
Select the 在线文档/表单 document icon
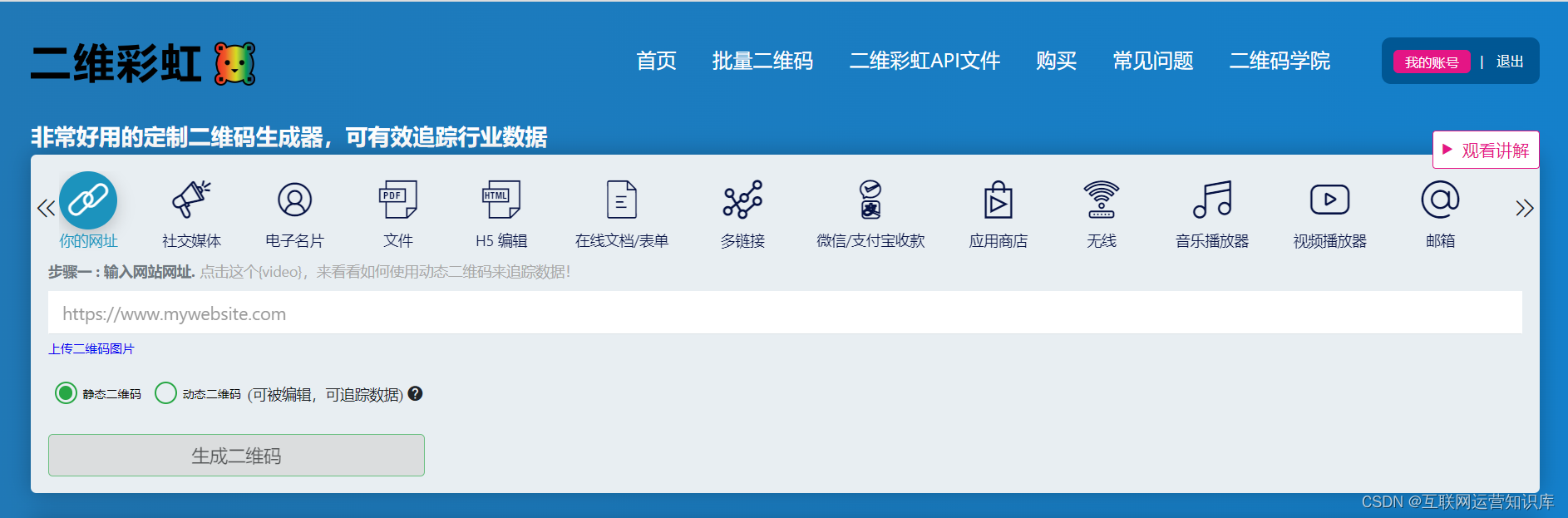click(x=622, y=200)
